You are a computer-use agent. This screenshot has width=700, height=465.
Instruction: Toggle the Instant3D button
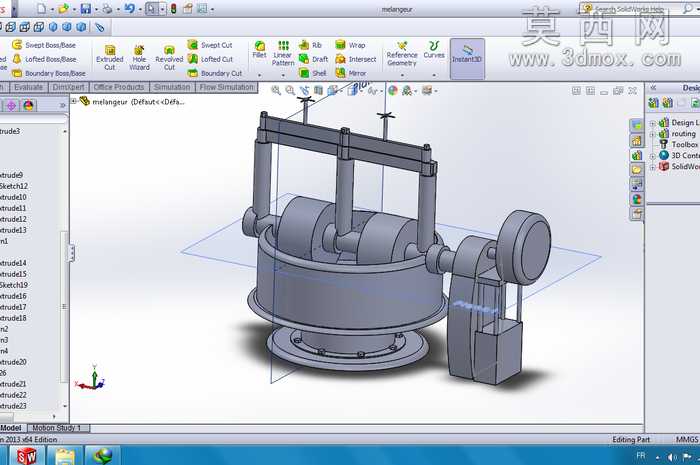(x=467, y=58)
